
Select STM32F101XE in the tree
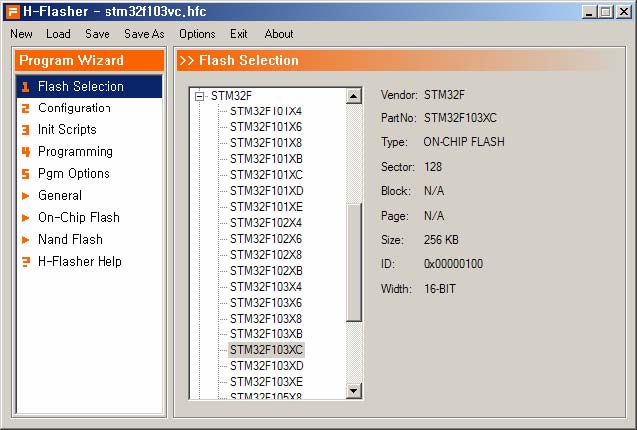(x=266, y=207)
